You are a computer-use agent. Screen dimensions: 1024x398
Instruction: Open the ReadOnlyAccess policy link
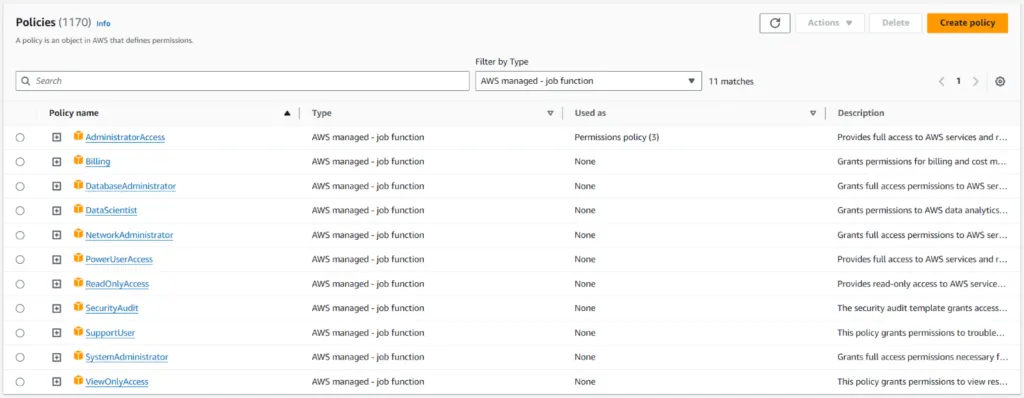117,284
